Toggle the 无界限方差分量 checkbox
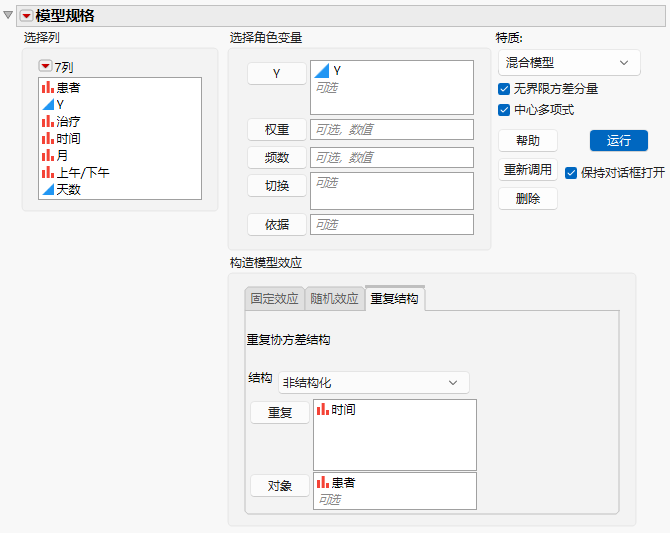This screenshot has width=670, height=533. (x=504, y=89)
